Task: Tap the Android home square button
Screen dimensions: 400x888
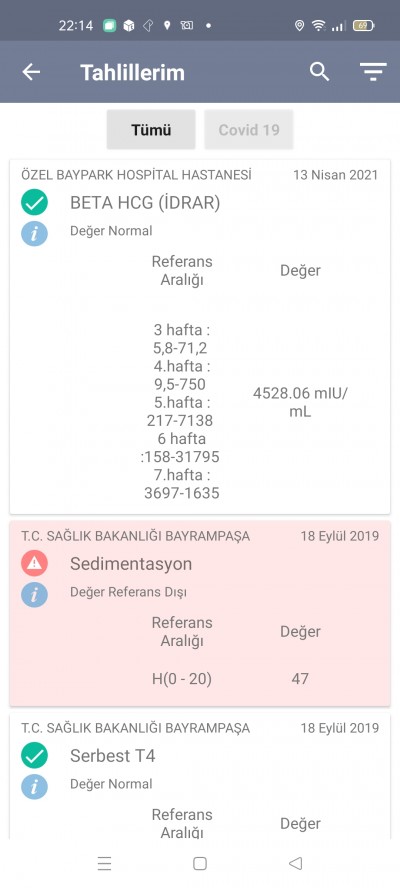Action: pos(199,863)
